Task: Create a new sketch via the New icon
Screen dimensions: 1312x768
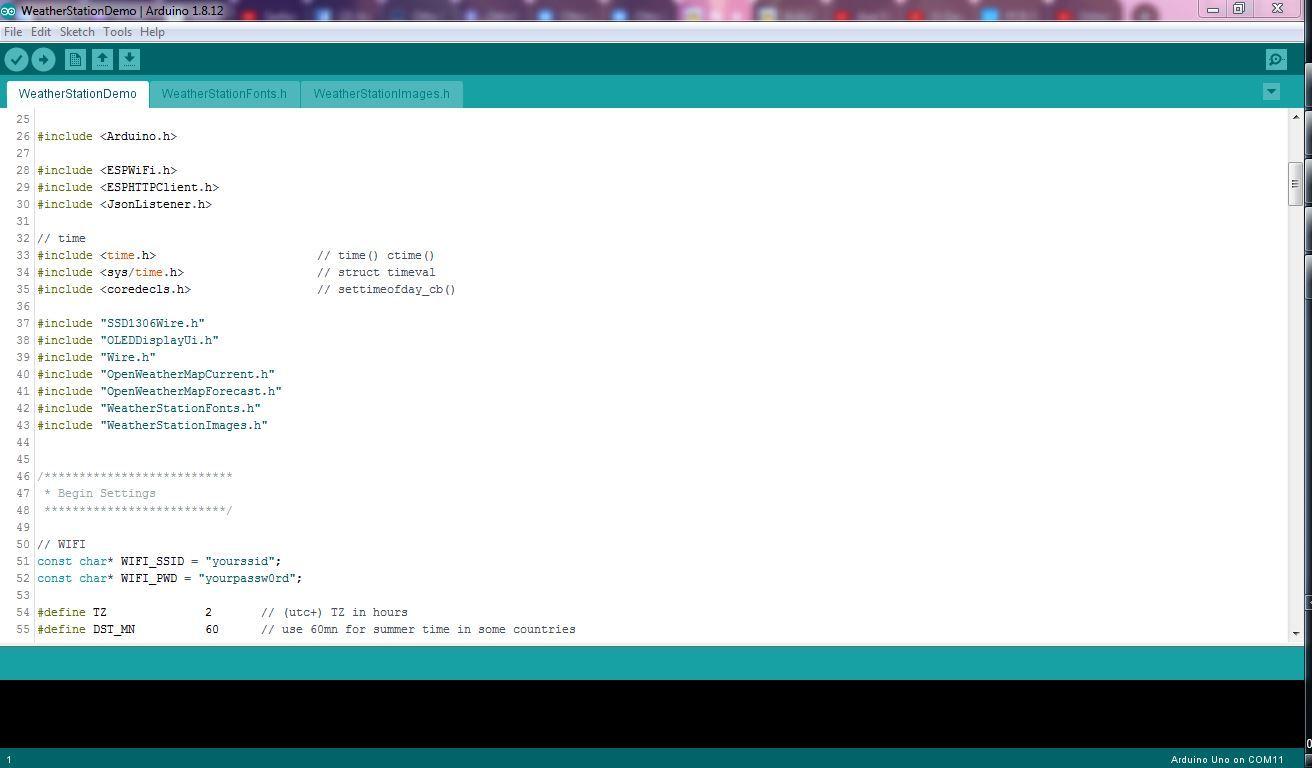Action: (75, 59)
